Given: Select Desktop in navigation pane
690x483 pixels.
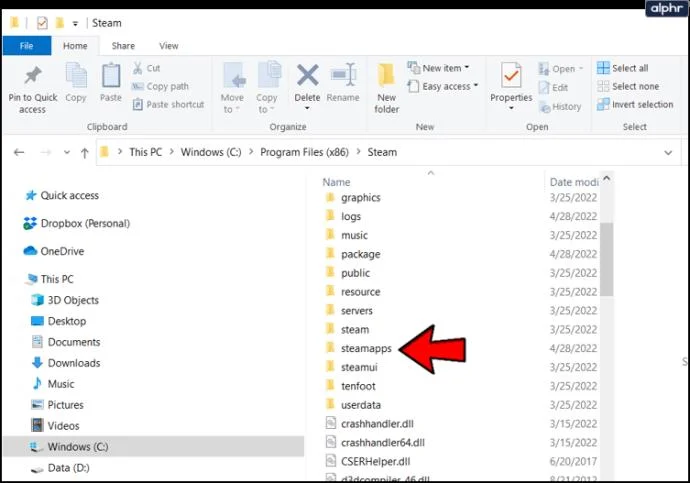Looking at the screenshot, I should [59, 321].
